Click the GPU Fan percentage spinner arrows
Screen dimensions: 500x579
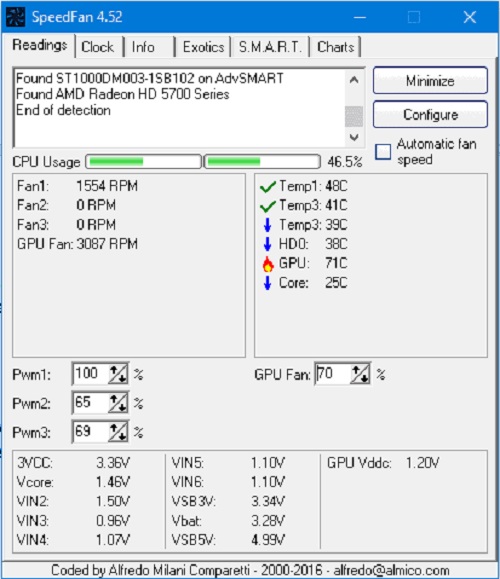[360, 374]
